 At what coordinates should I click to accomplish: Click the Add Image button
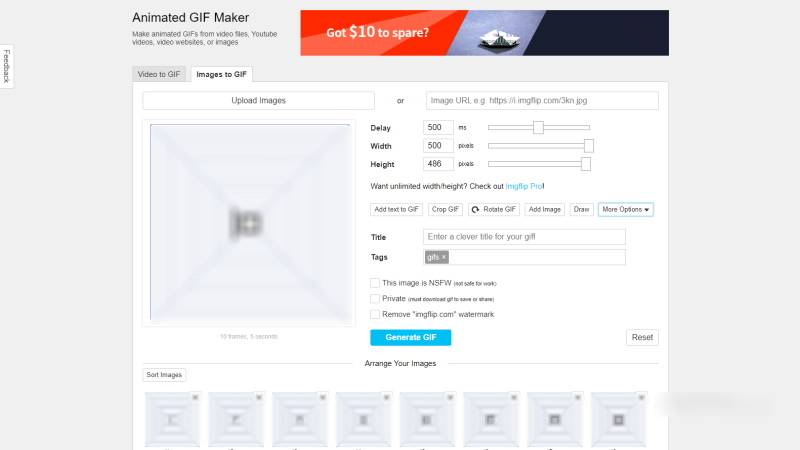[x=544, y=210]
